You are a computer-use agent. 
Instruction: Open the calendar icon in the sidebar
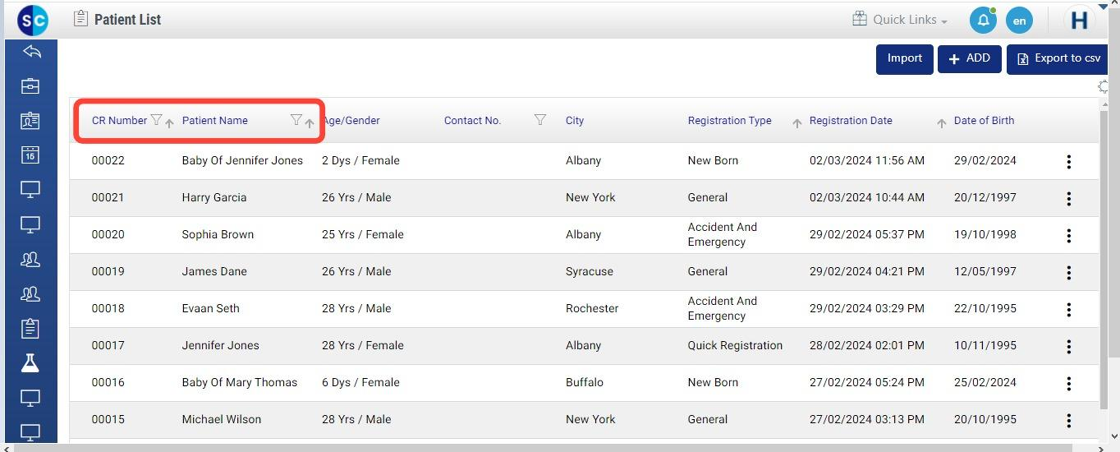[x=30, y=155]
